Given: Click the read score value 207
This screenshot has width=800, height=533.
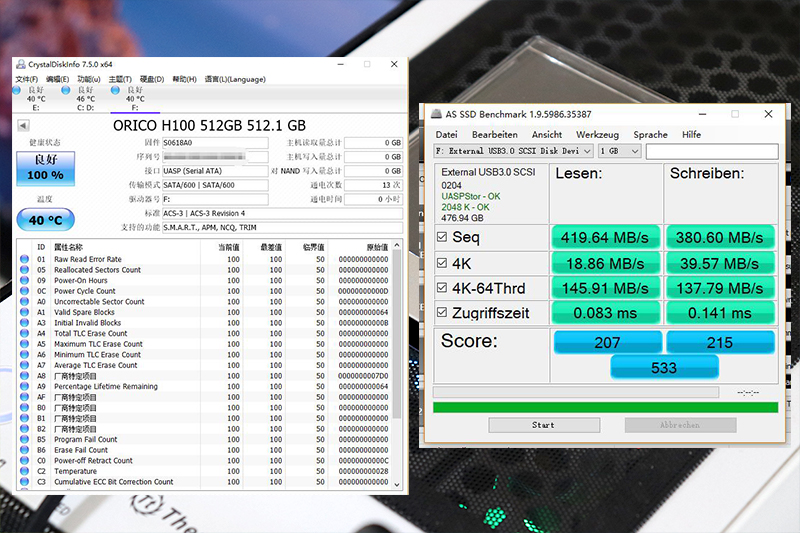Looking at the screenshot, I should pos(607,342).
